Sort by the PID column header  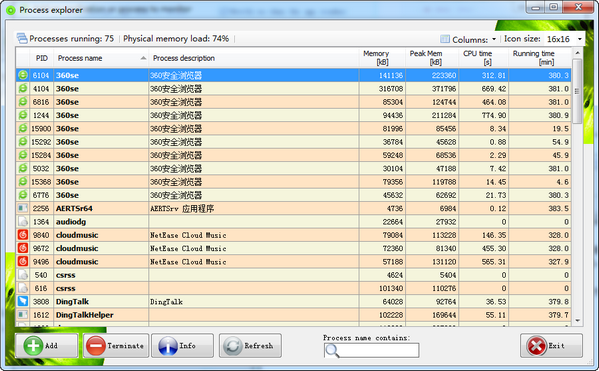pos(42,58)
